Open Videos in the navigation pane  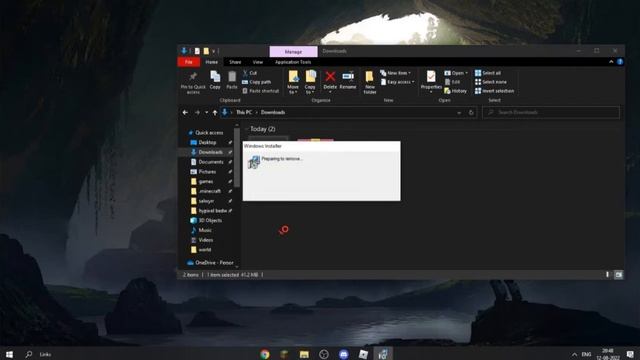(207, 240)
